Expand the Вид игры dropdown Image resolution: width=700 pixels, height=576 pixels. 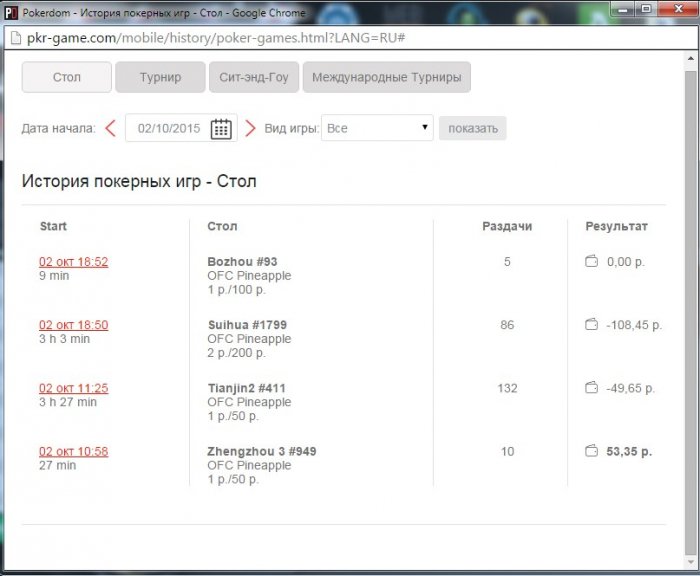tap(377, 128)
